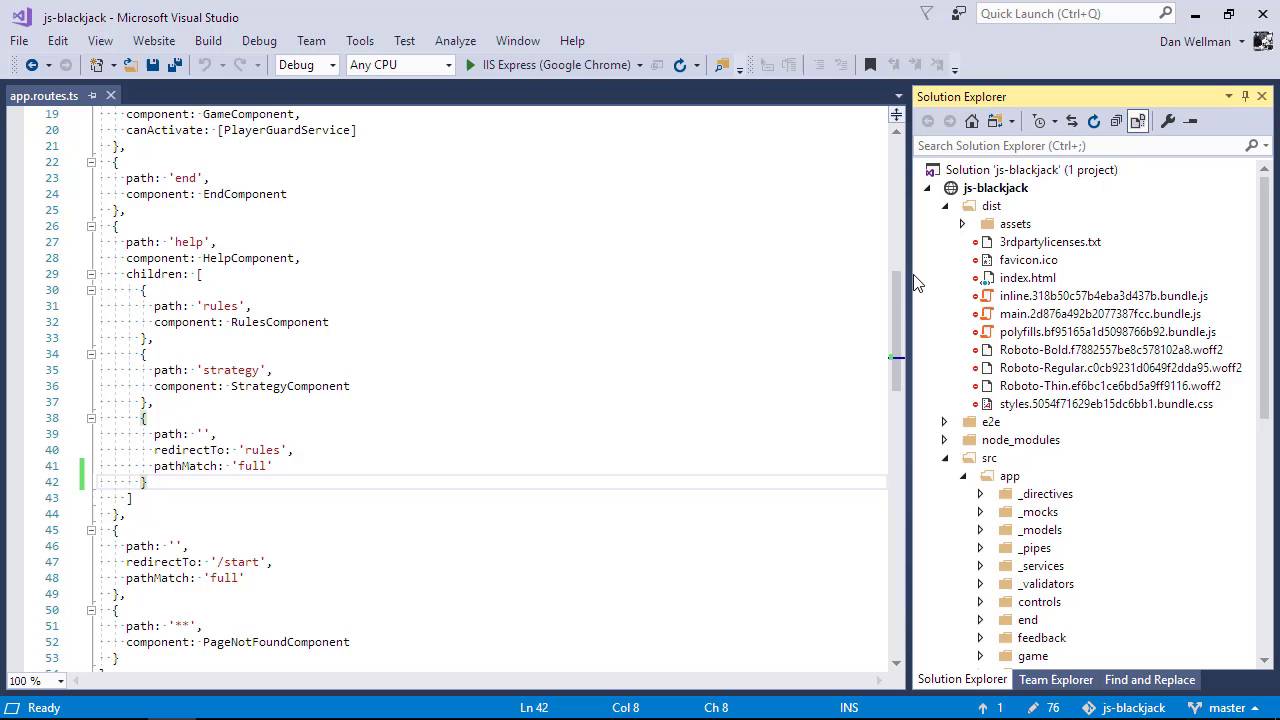
Task: Collapse code block at line 38
Action: [x=91, y=418]
